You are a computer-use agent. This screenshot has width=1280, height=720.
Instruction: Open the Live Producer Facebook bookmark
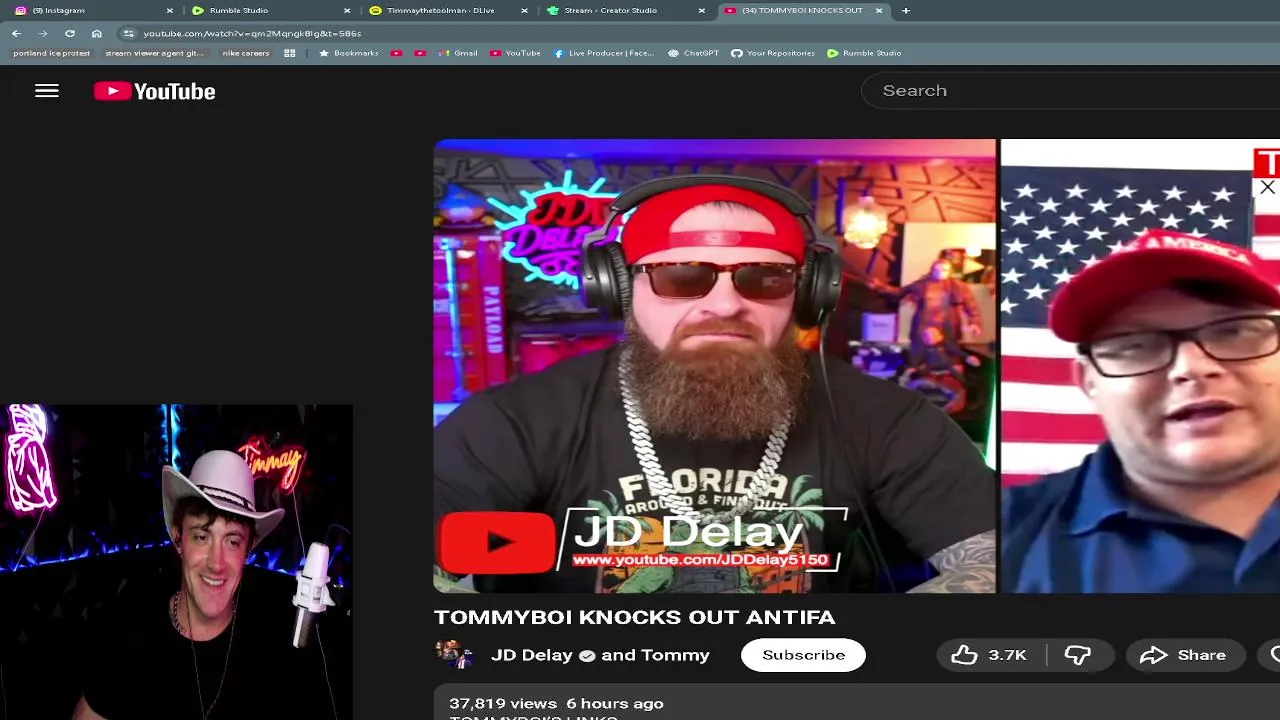tap(603, 53)
